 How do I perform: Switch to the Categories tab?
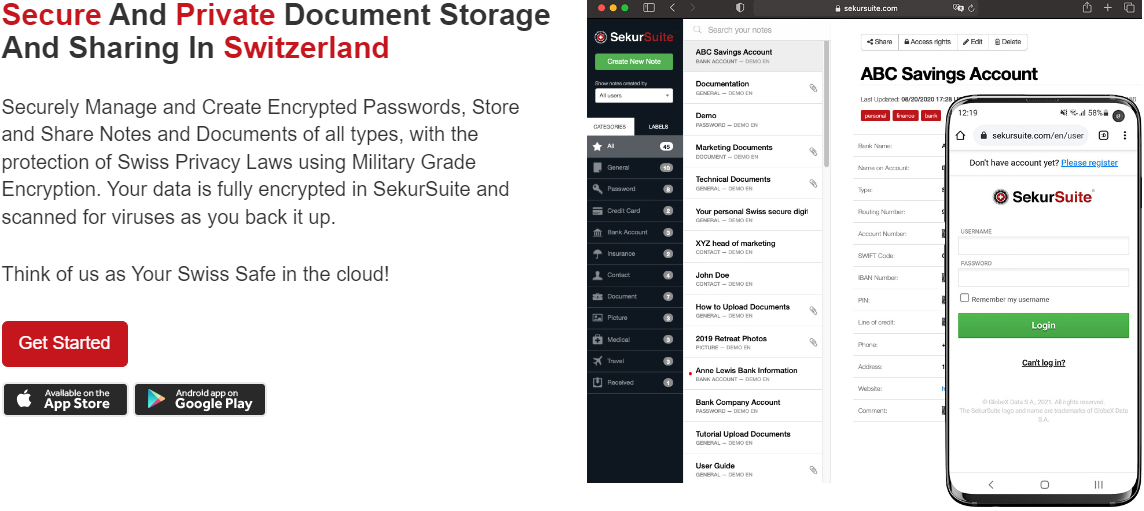(x=610, y=126)
